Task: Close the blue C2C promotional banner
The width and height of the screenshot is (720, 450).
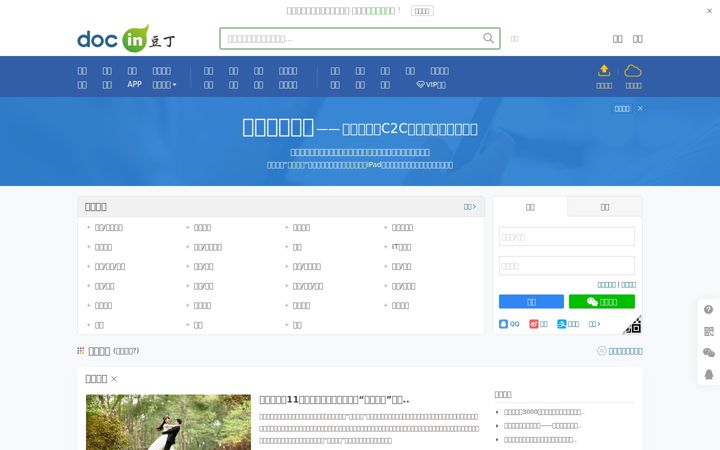Action: [640, 108]
